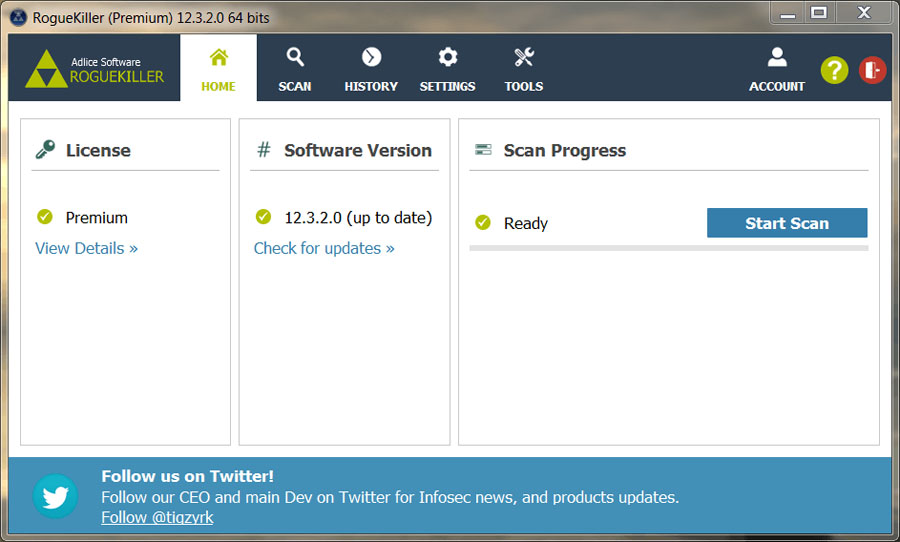900x542 pixels.
Task: Open the Account panel
Action: coord(776,69)
